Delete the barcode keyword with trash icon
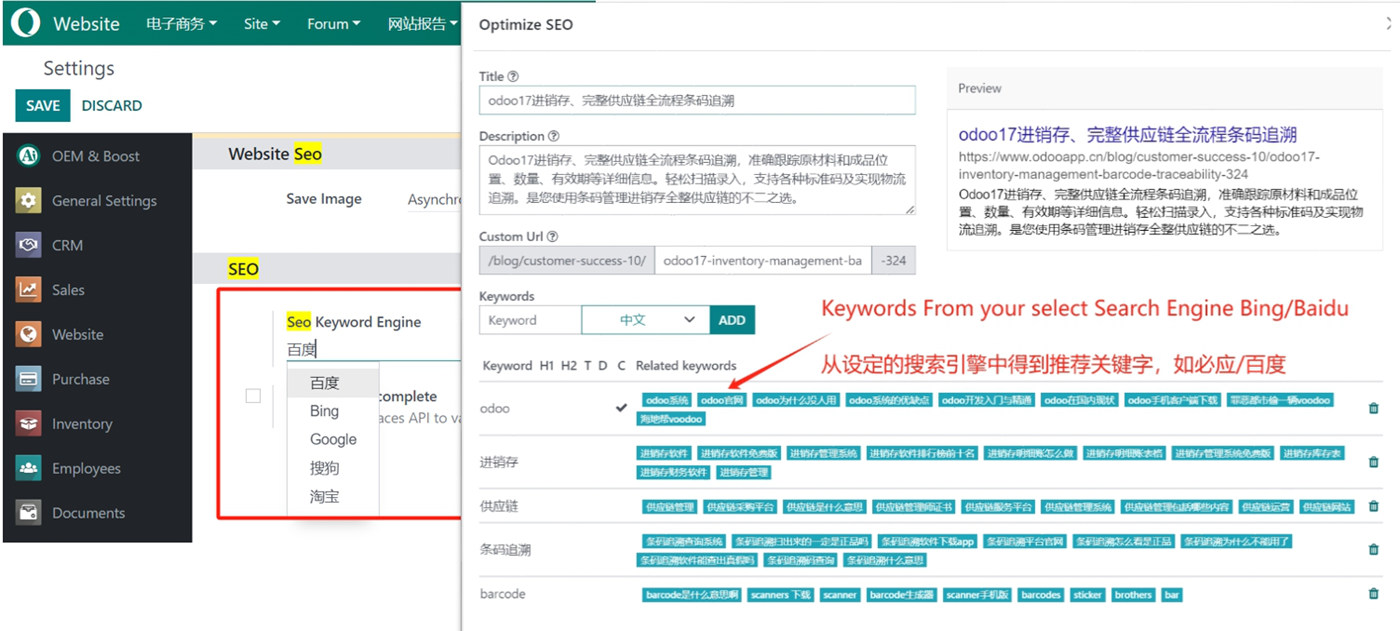The image size is (1400, 631). (1373, 593)
